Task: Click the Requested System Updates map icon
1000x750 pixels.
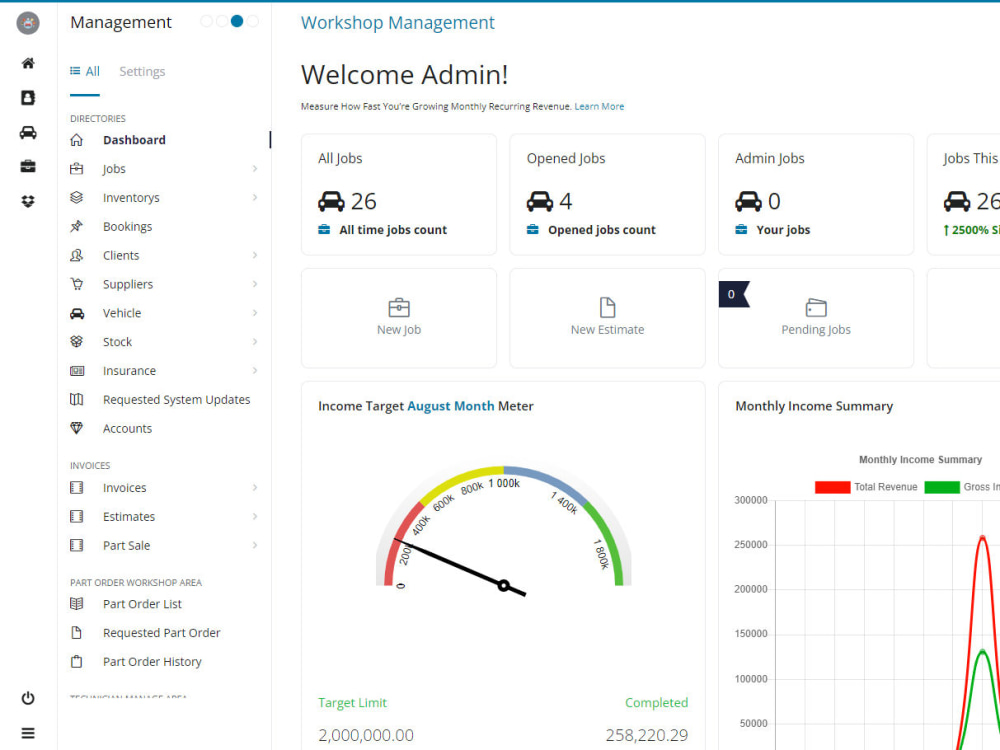Action: (77, 399)
